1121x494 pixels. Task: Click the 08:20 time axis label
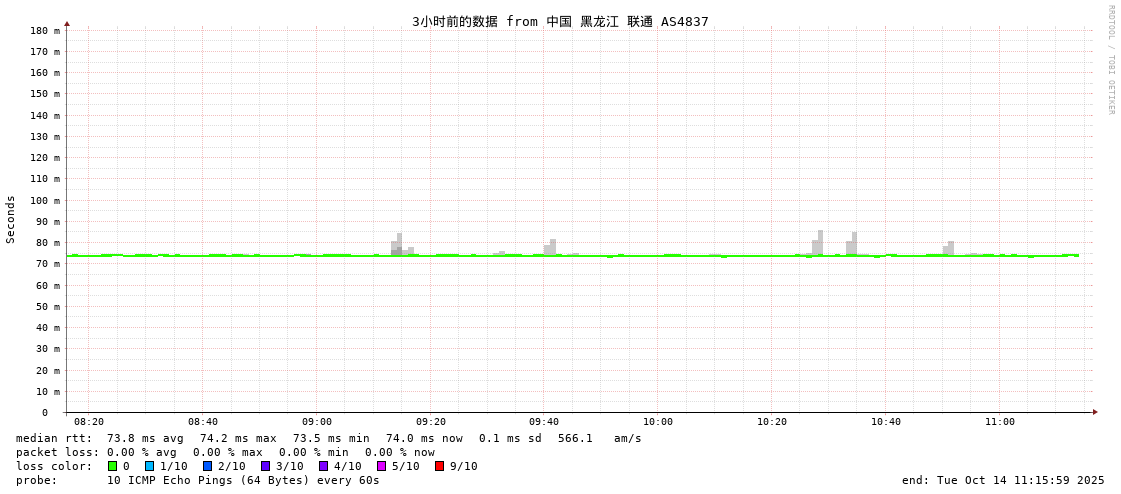click(x=89, y=422)
